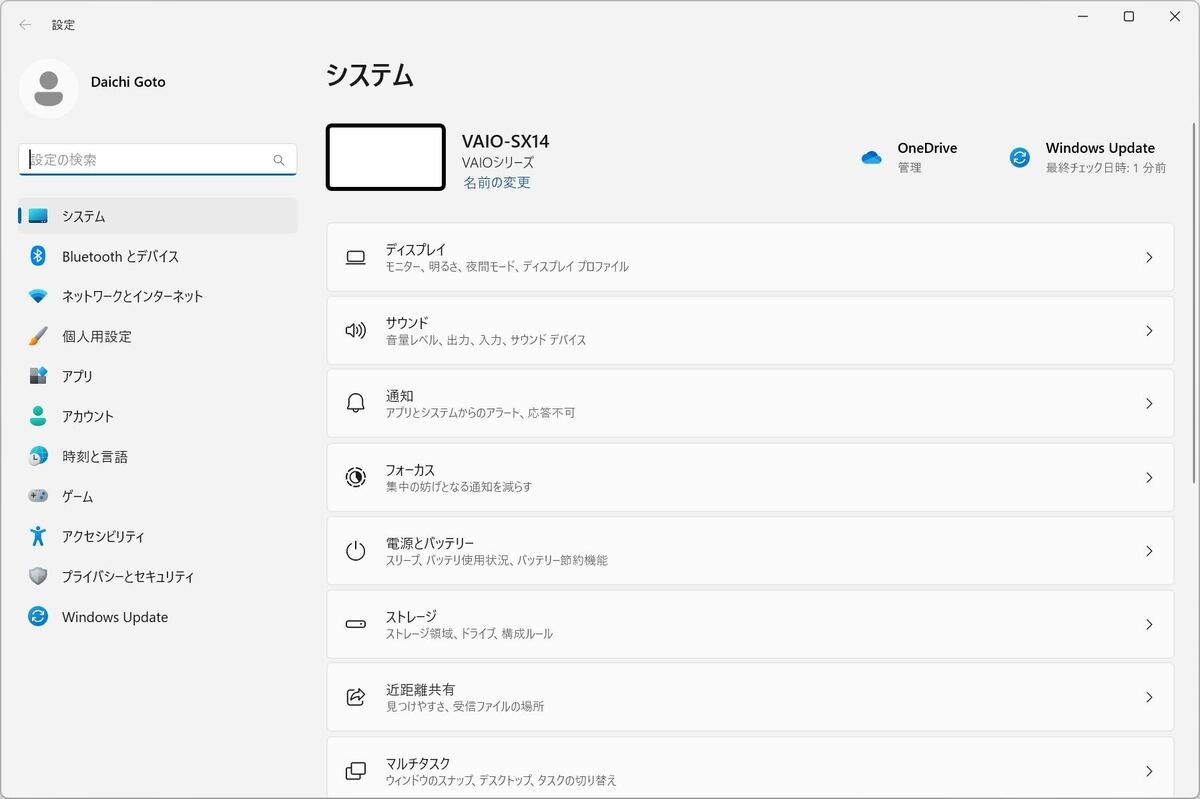The height and width of the screenshot is (799, 1200).
Task: Click the 設定の検索 search box
Action: [158, 160]
